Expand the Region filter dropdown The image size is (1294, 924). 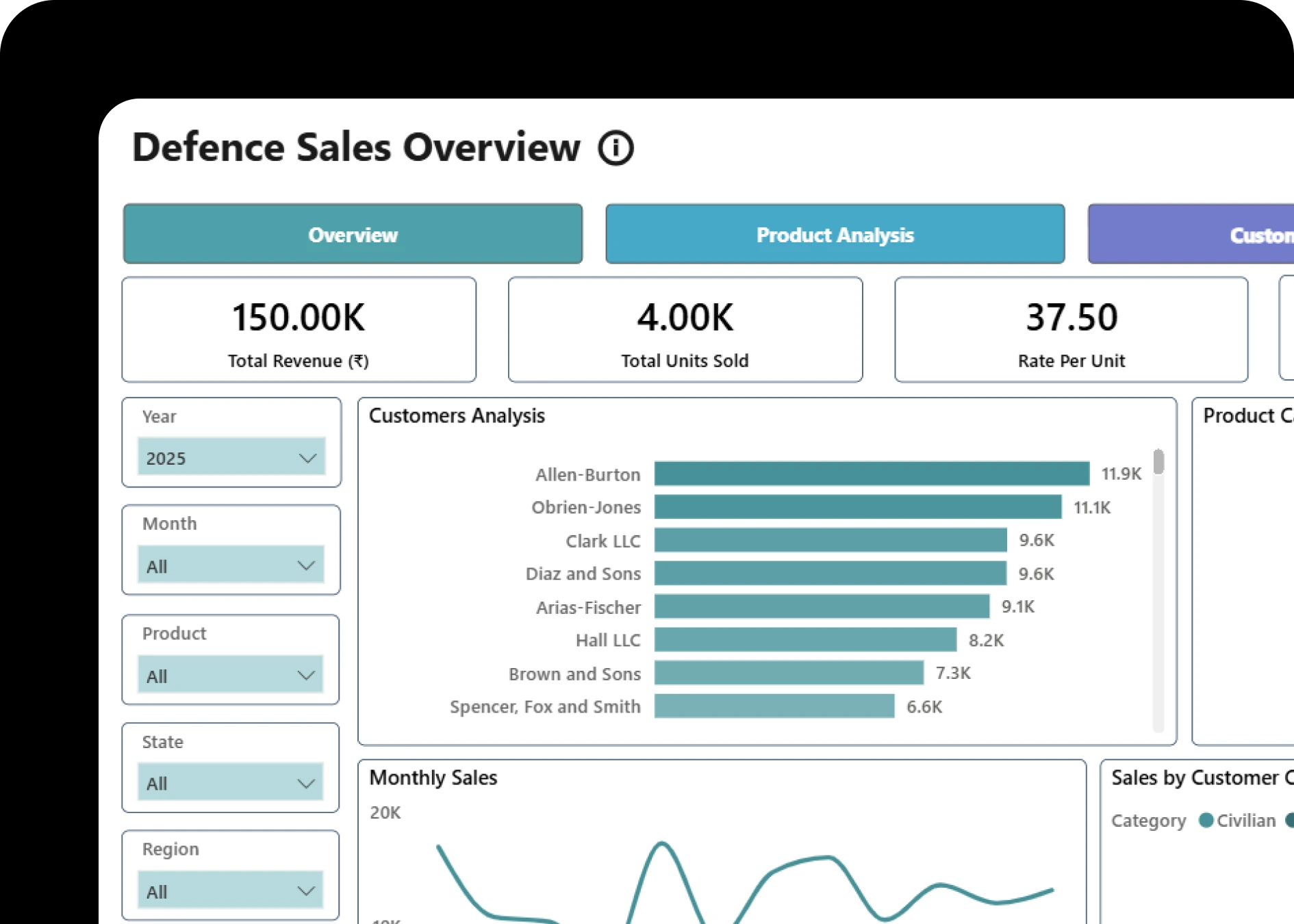click(x=231, y=890)
